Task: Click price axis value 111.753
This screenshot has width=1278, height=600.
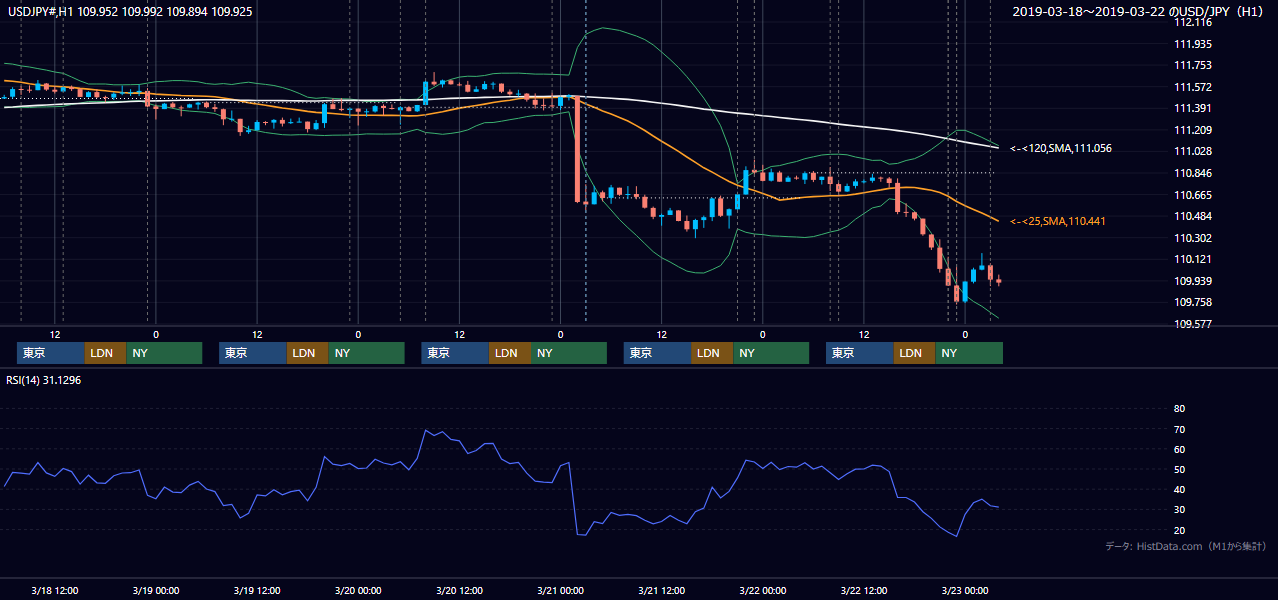Action: [x=1192, y=65]
